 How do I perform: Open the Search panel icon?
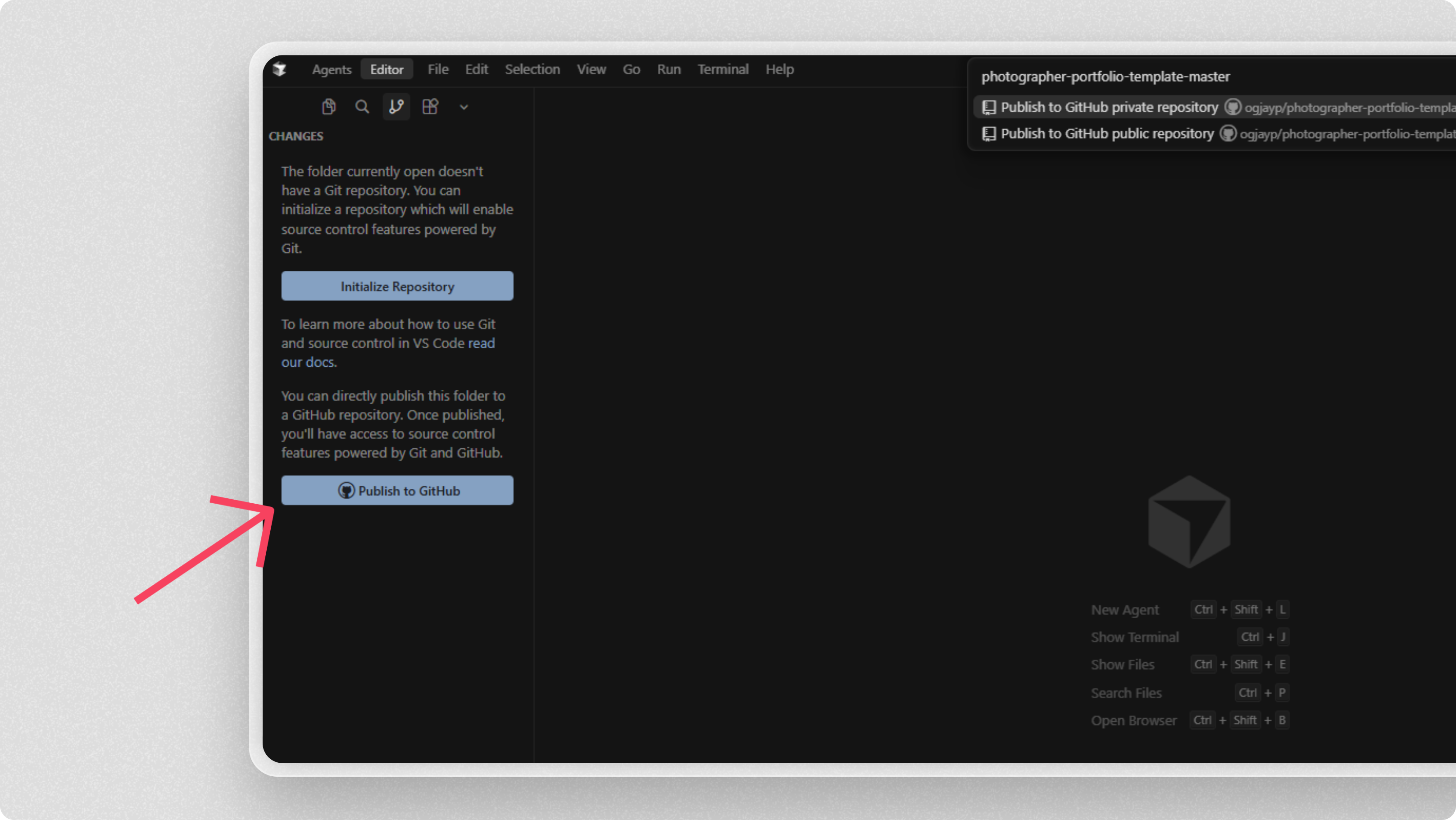coord(362,107)
